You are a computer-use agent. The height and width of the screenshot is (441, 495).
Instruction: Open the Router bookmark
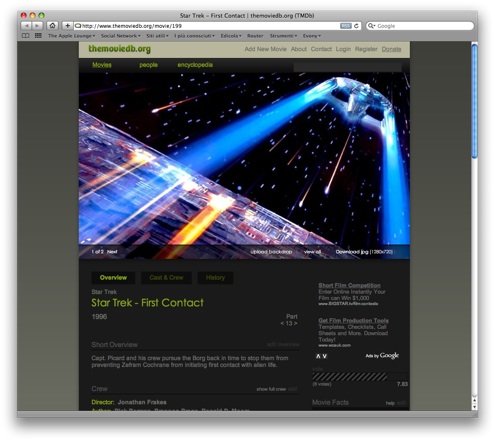[255, 36]
